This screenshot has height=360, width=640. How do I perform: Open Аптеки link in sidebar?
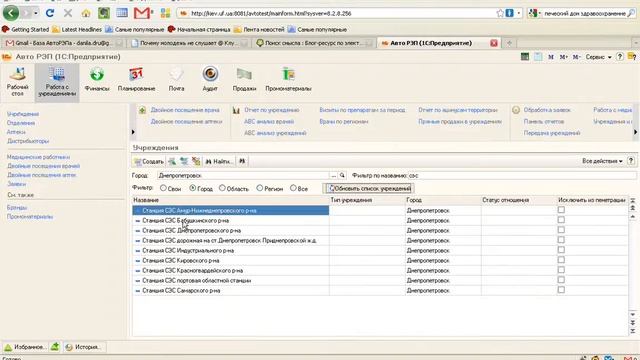click(x=16, y=132)
